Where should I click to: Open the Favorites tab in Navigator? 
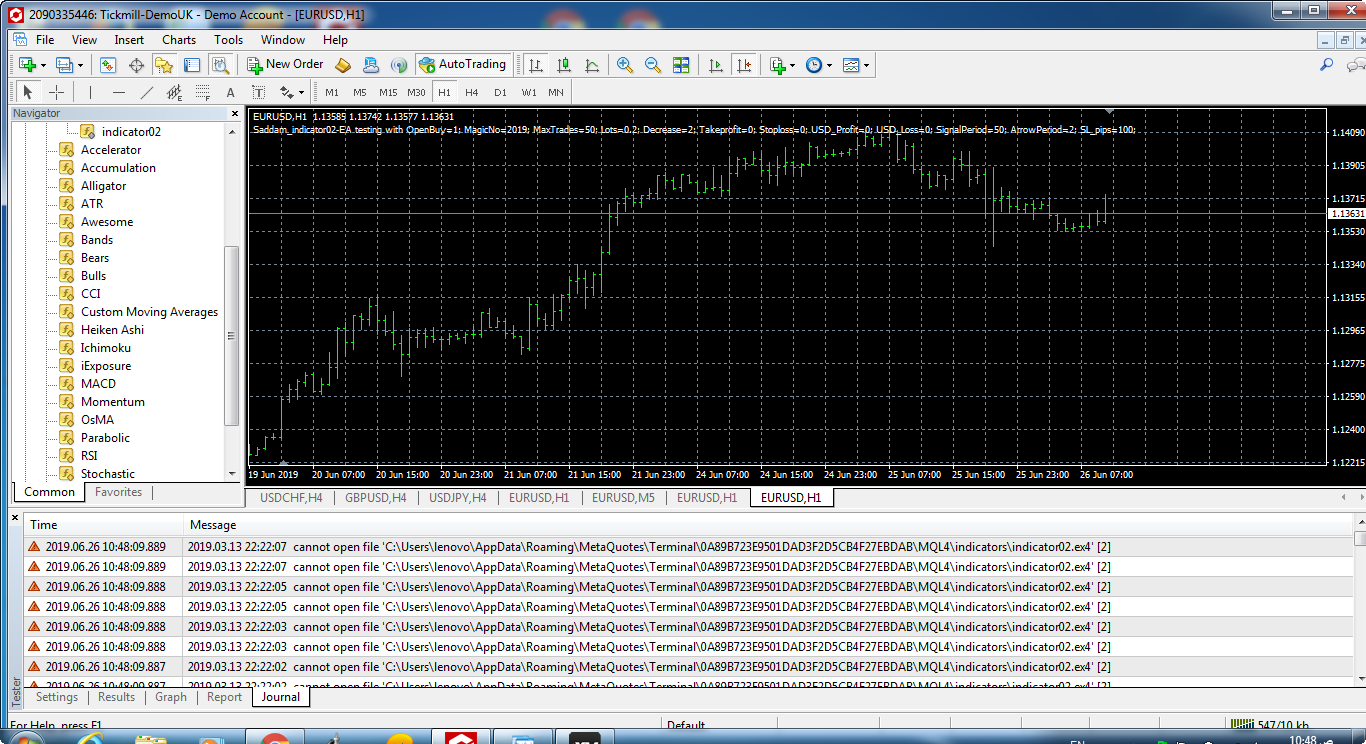[x=119, y=492]
